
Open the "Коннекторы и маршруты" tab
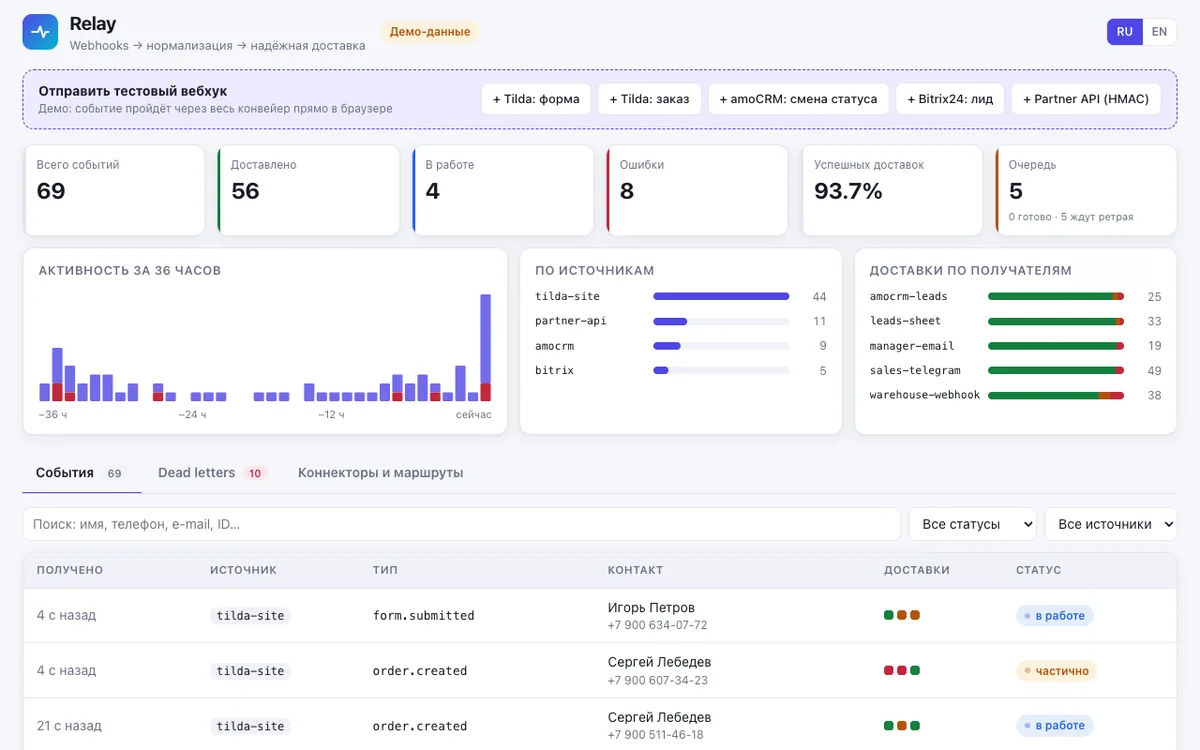tap(381, 473)
